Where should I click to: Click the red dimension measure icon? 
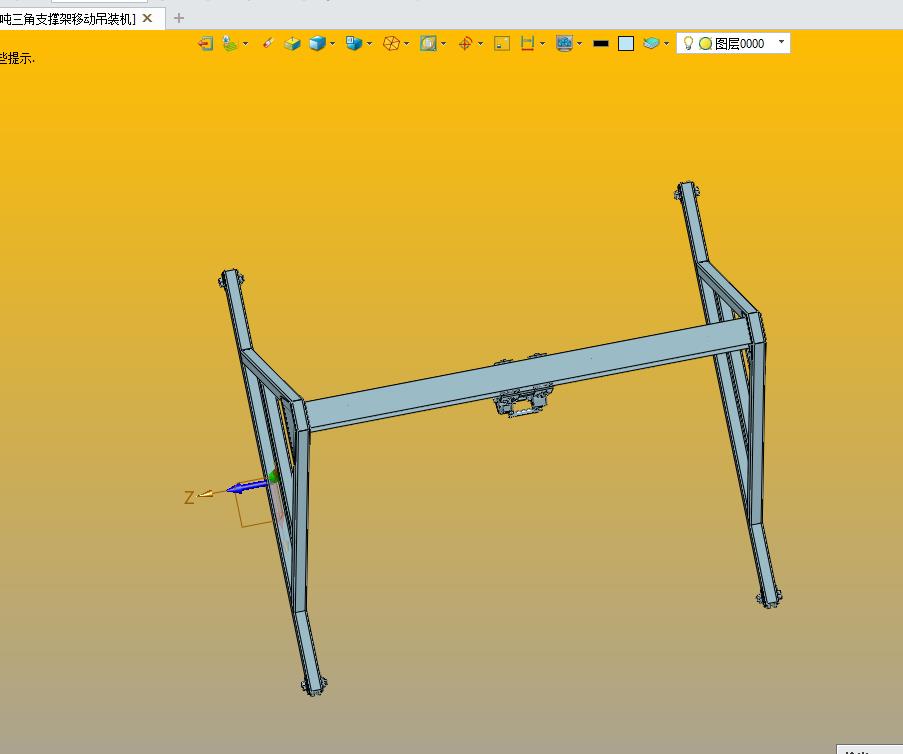pos(527,44)
